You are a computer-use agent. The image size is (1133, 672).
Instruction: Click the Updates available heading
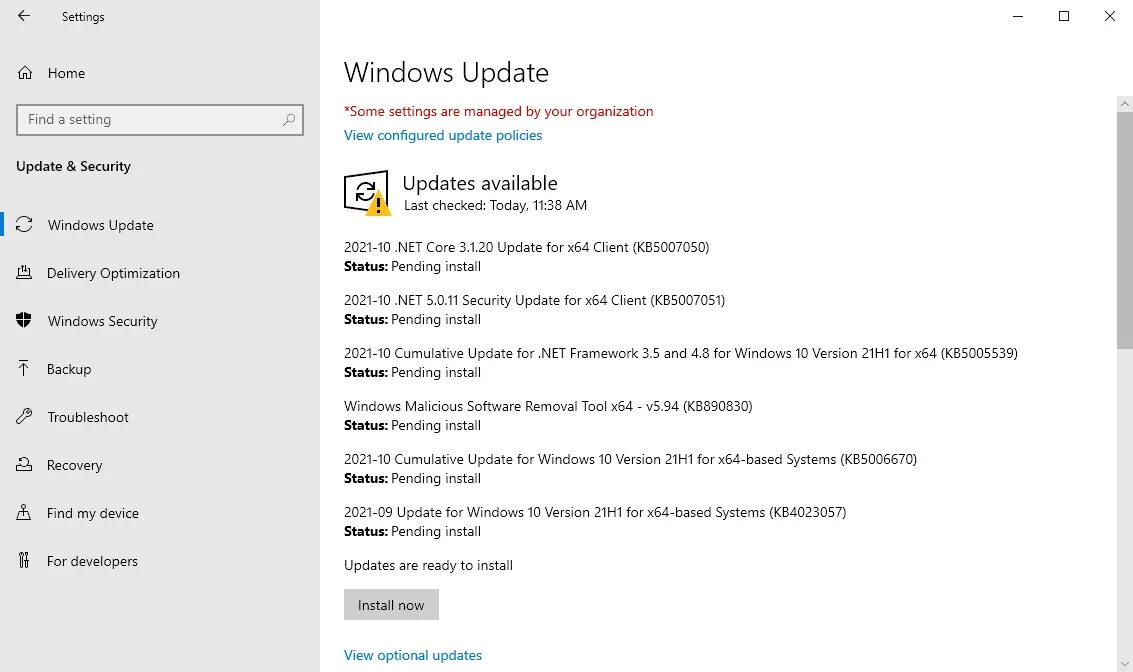click(480, 183)
